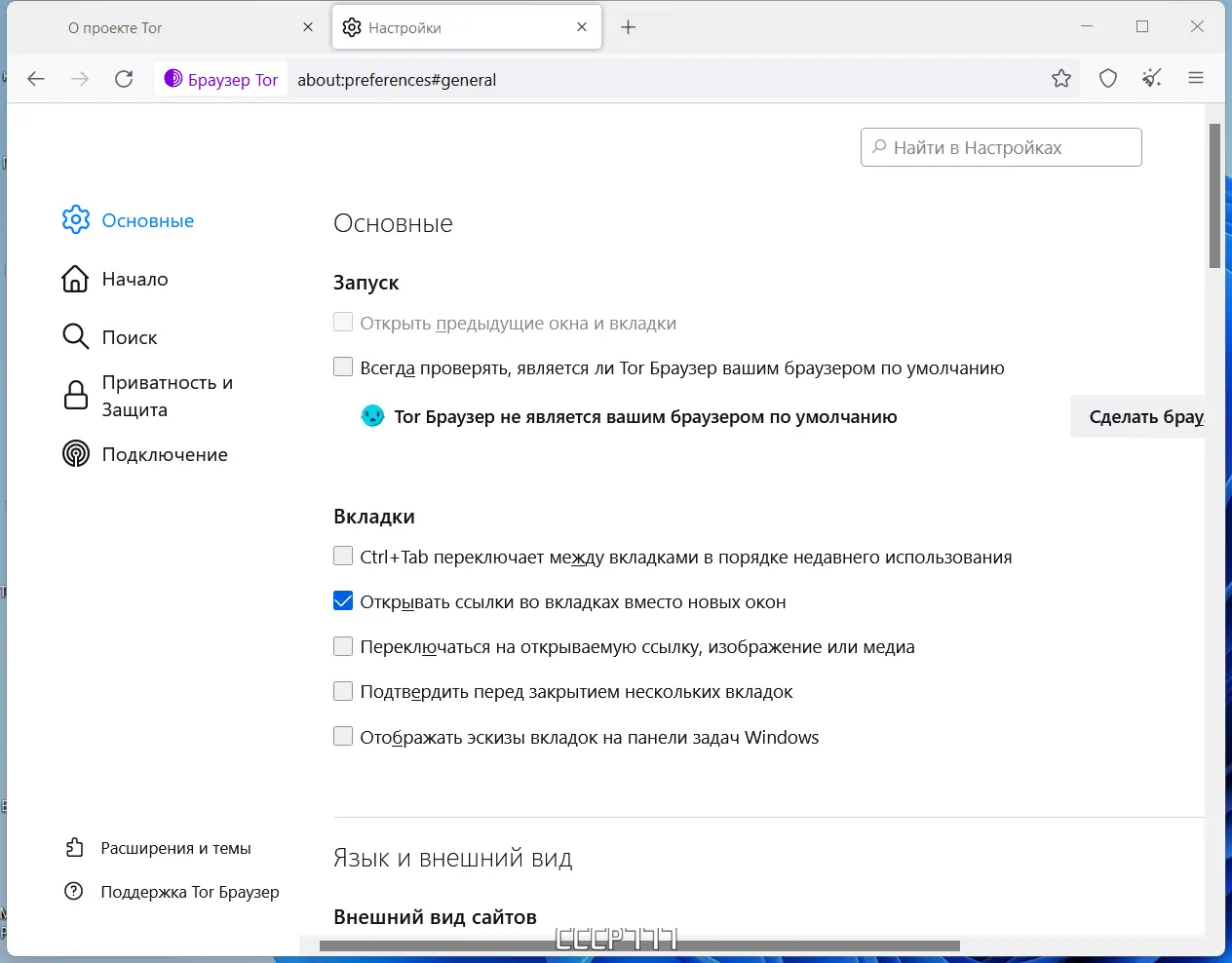This screenshot has width=1232, height=963.
Task: Click the puzzle icon for Расширения и темы
Action: 75,848
